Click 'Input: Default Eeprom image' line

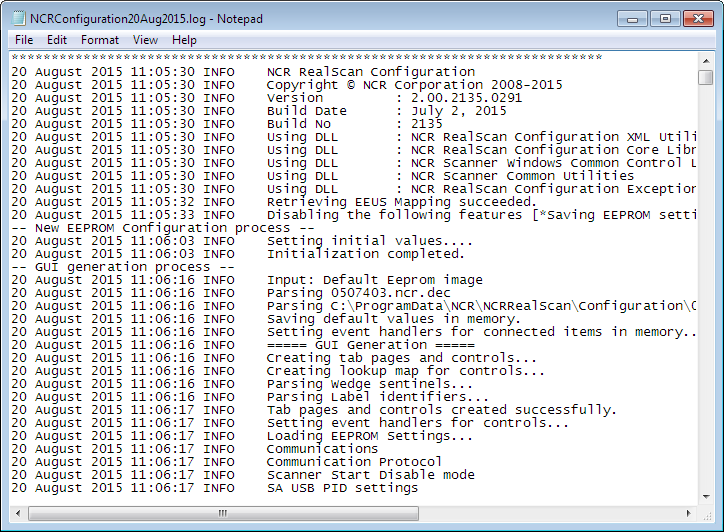(374, 280)
